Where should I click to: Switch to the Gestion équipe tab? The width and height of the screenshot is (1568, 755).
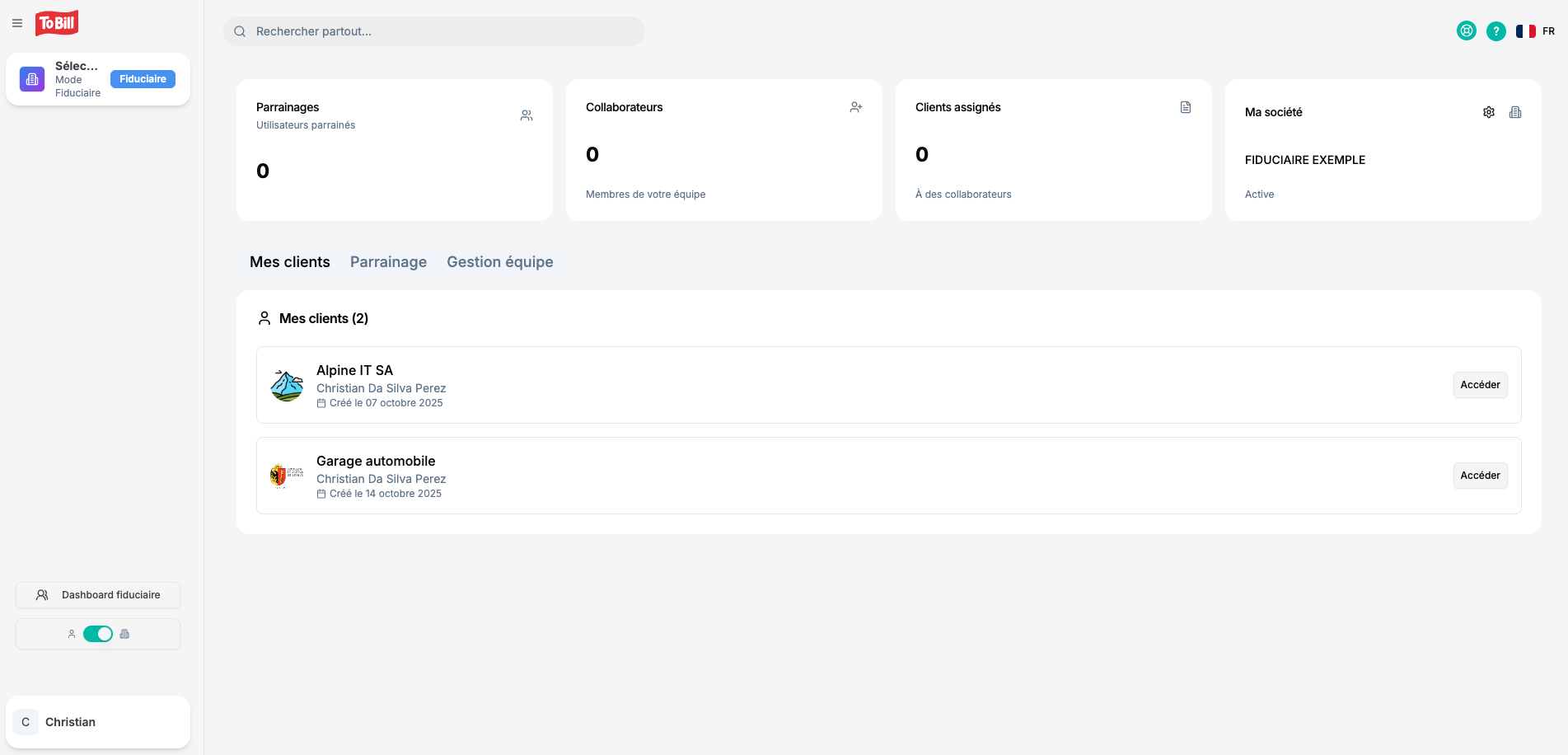point(499,262)
